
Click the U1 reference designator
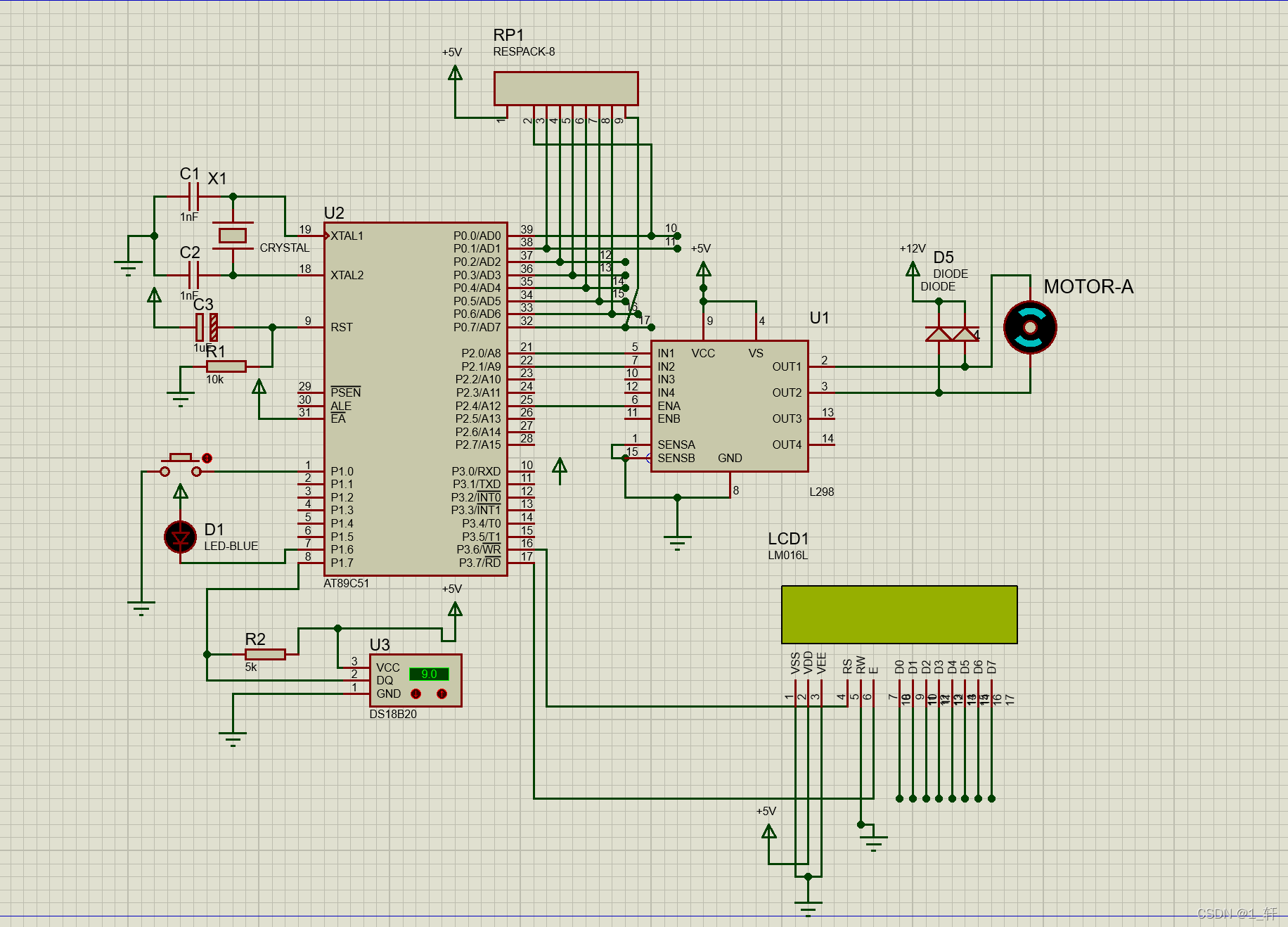(820, 318)
